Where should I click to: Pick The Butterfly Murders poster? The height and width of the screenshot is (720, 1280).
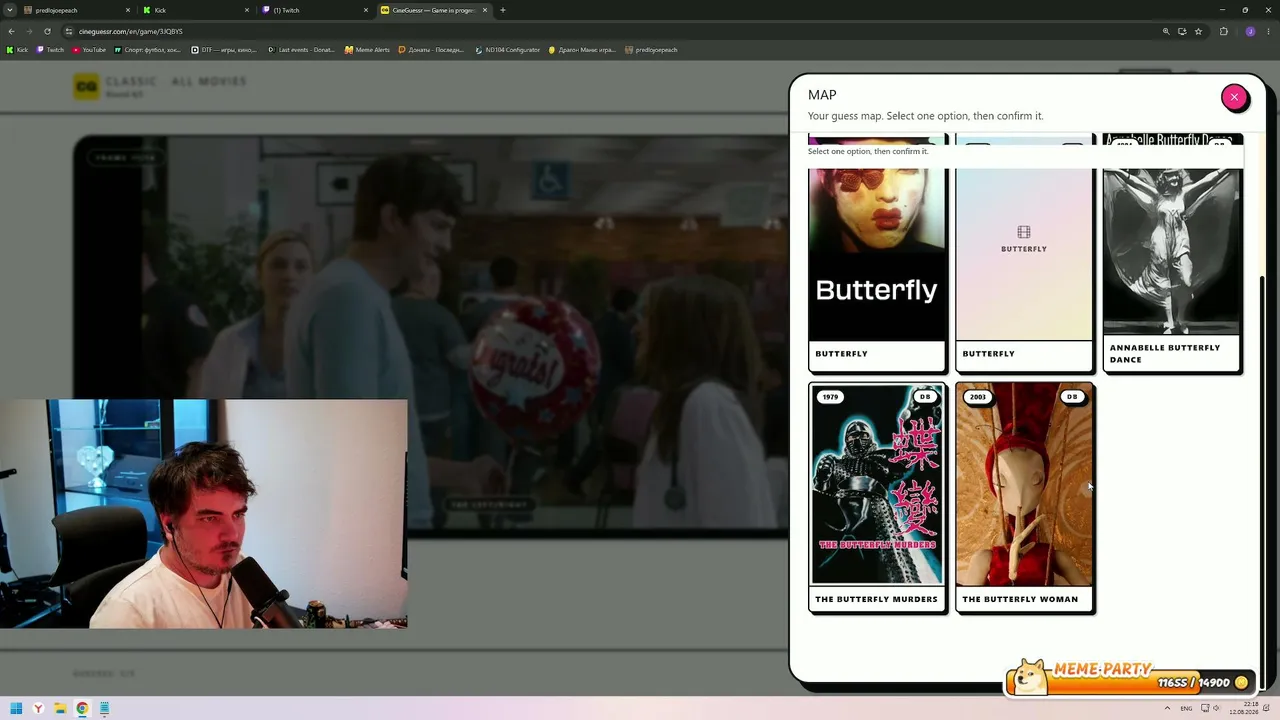pos(877,484)
